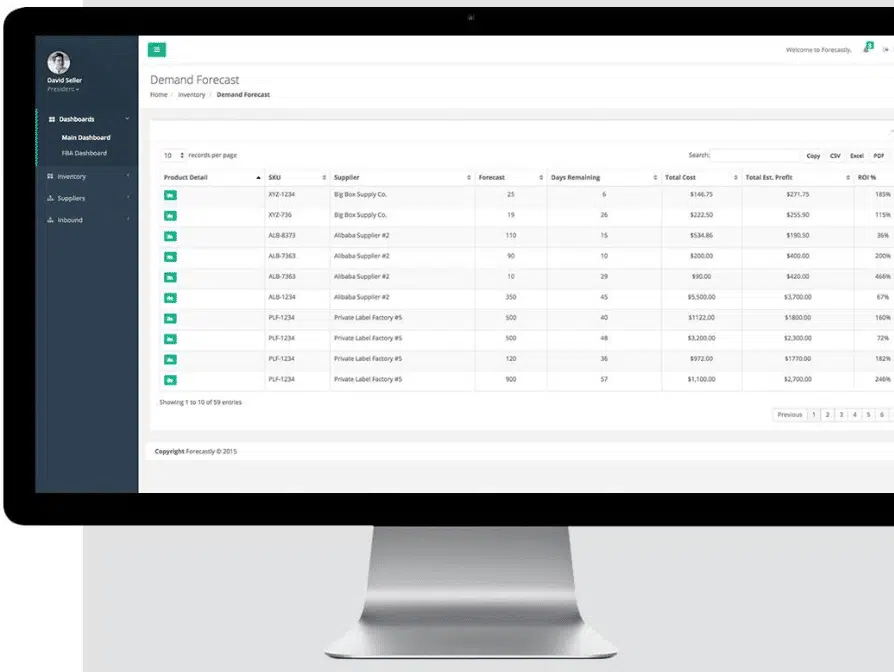
Task: Sort by Product Detail column
Action: [212, 177]
